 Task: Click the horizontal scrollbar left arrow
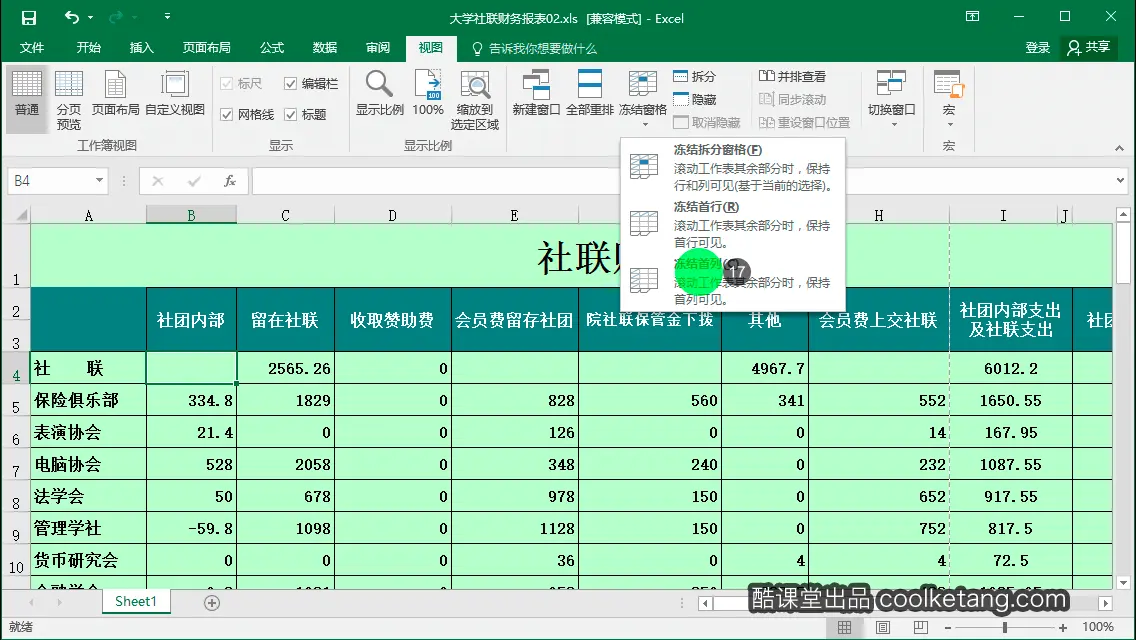click(704, 603)
